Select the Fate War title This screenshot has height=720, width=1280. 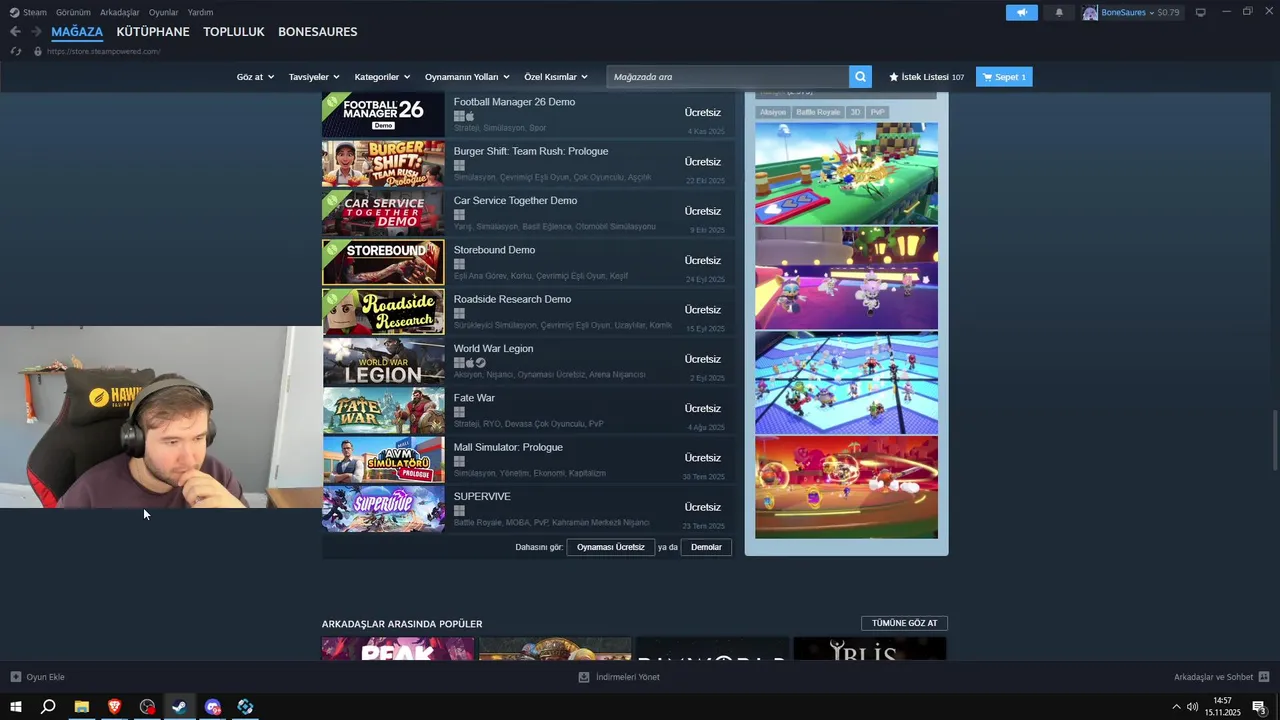tap(474, 398)
